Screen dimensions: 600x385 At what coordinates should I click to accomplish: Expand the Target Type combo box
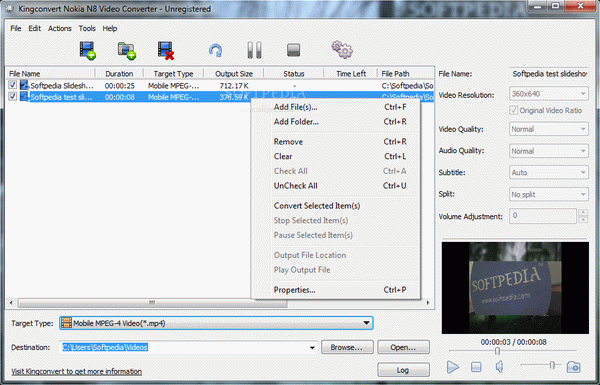pos(366,323)
